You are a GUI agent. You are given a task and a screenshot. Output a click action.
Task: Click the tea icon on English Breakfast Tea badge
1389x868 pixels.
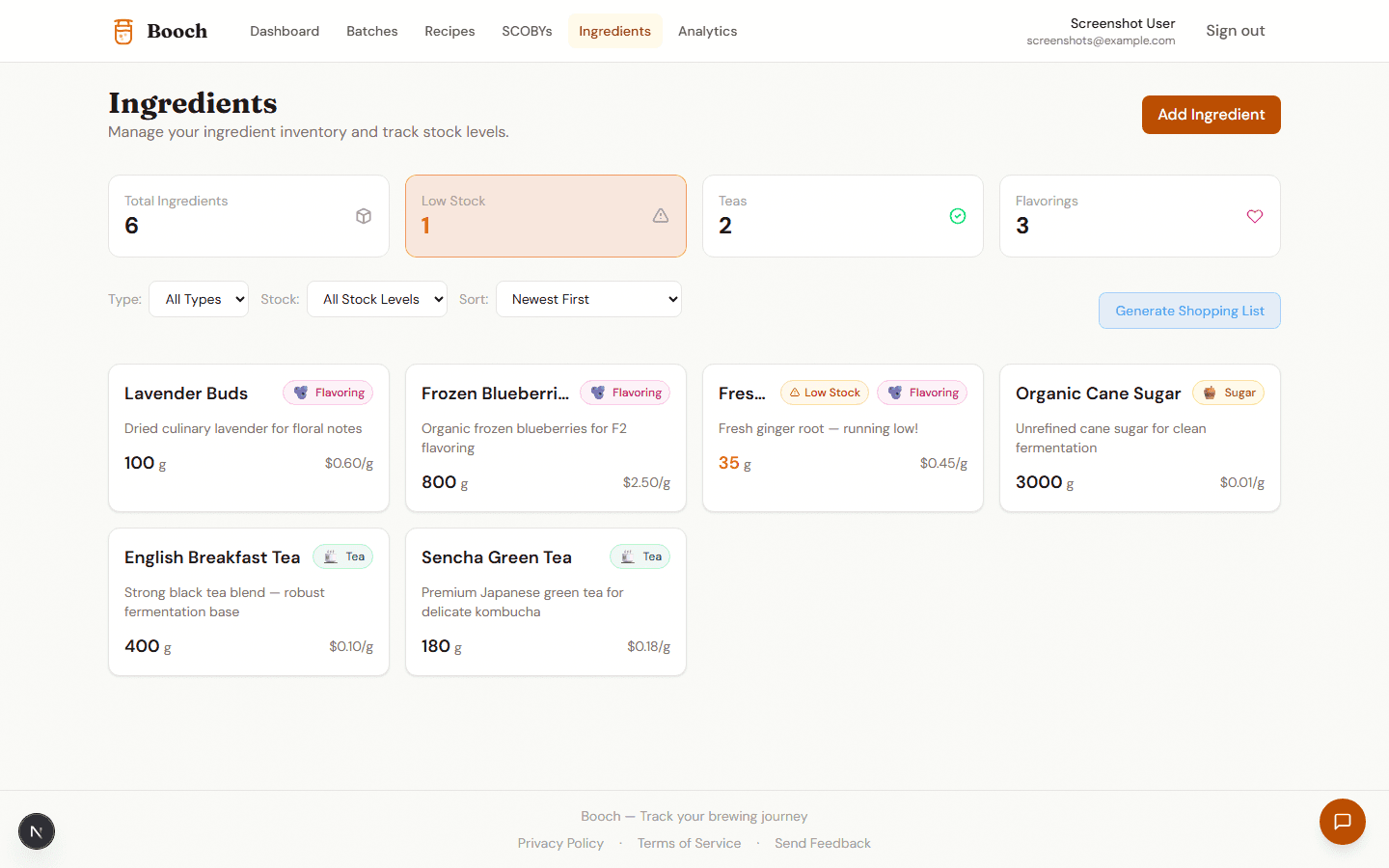point(331,556)
